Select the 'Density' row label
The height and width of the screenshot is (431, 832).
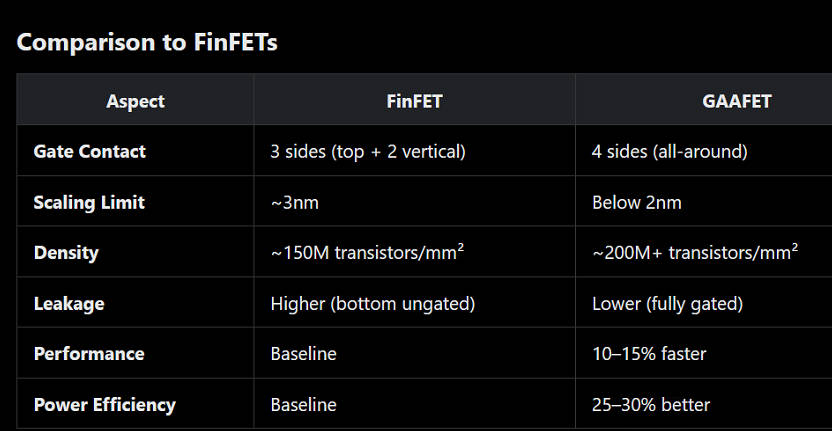[x=66, y=252]
